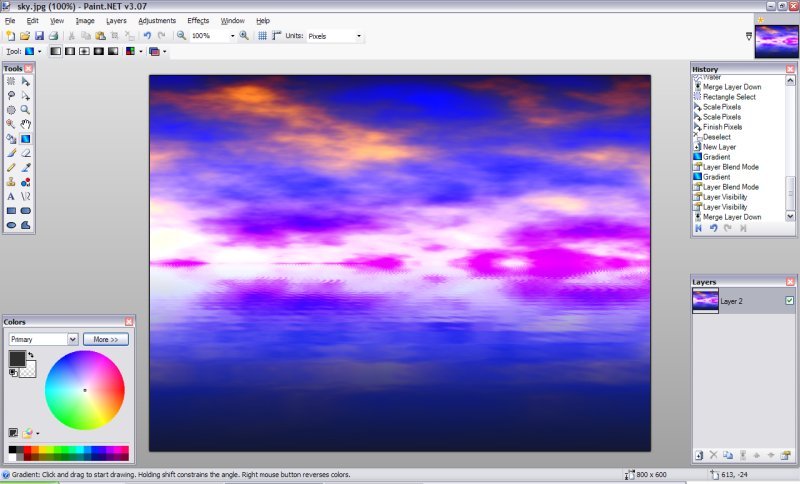800x484 pixels.
Task: Select the Magic Wand tool
Action: [x=11, y=124]
